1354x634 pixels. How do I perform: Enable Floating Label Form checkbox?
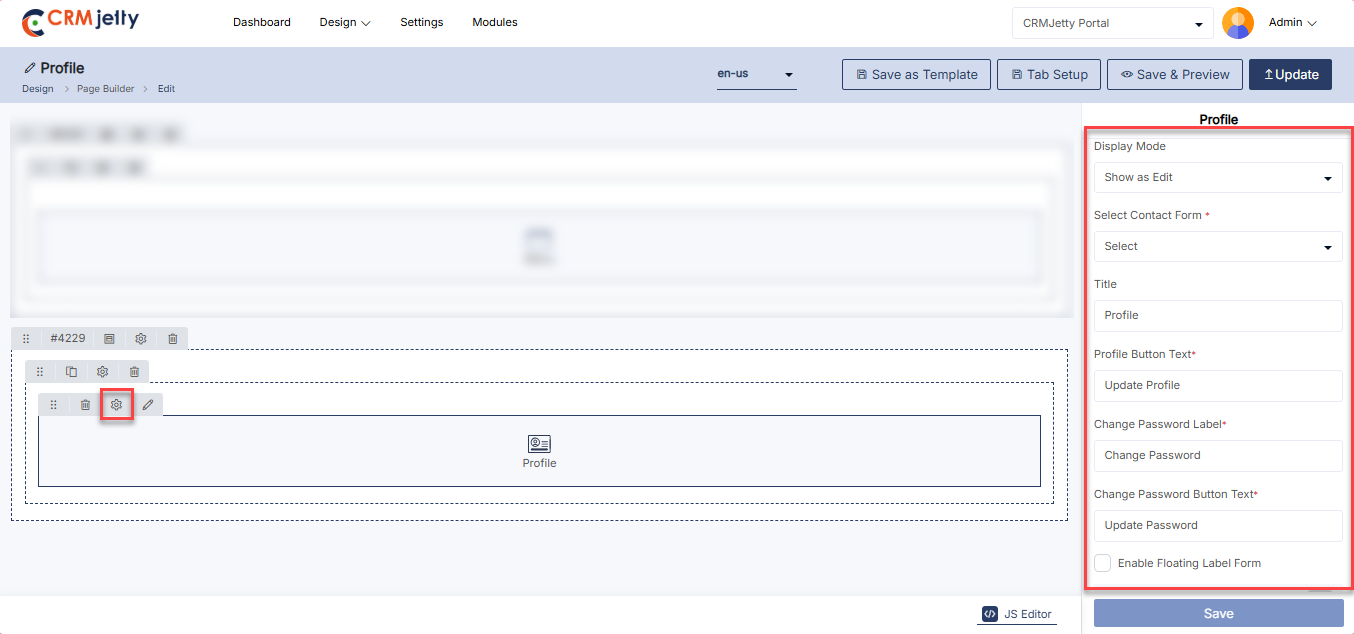[x=1102, y=563]
